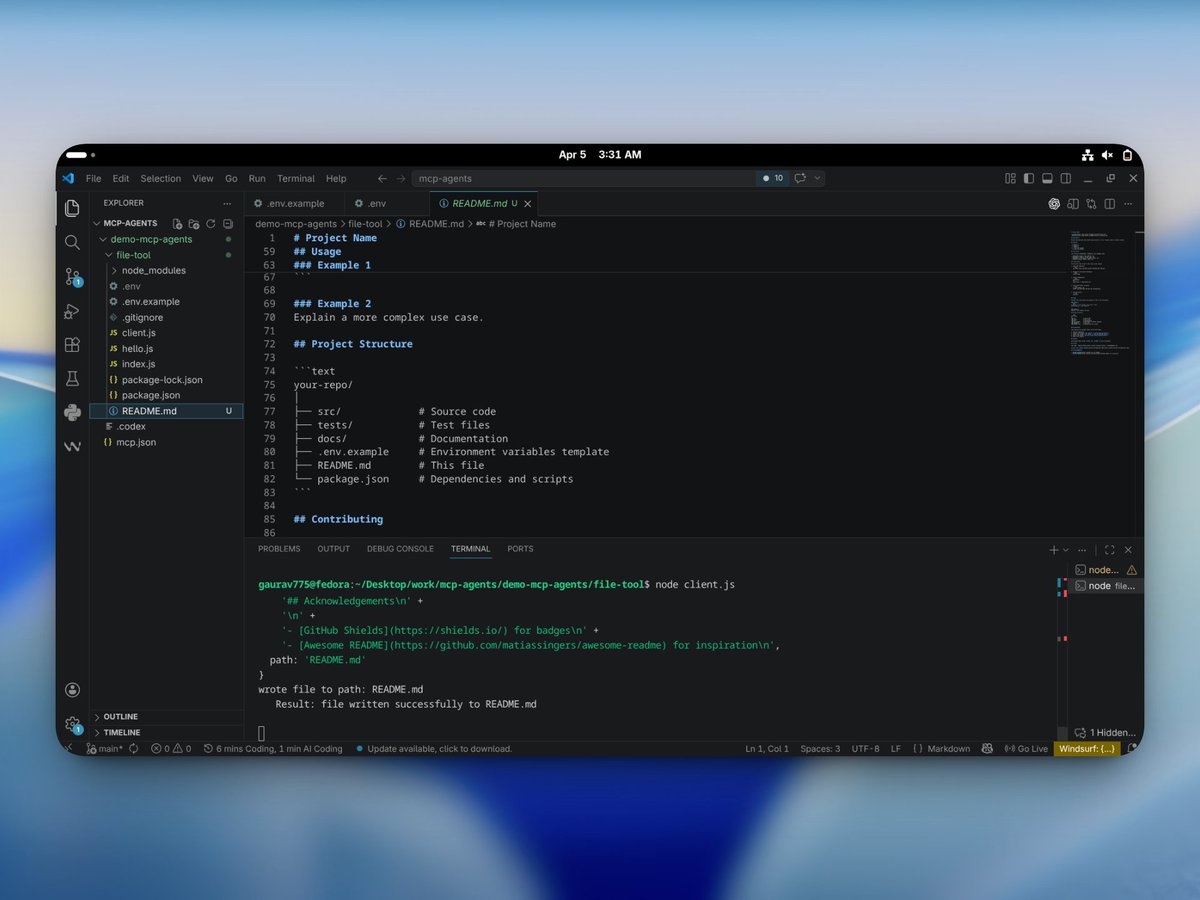The width and height of the screenshot is (1200, 900).
Task: Split the editor to the right
Action: 1109,204
